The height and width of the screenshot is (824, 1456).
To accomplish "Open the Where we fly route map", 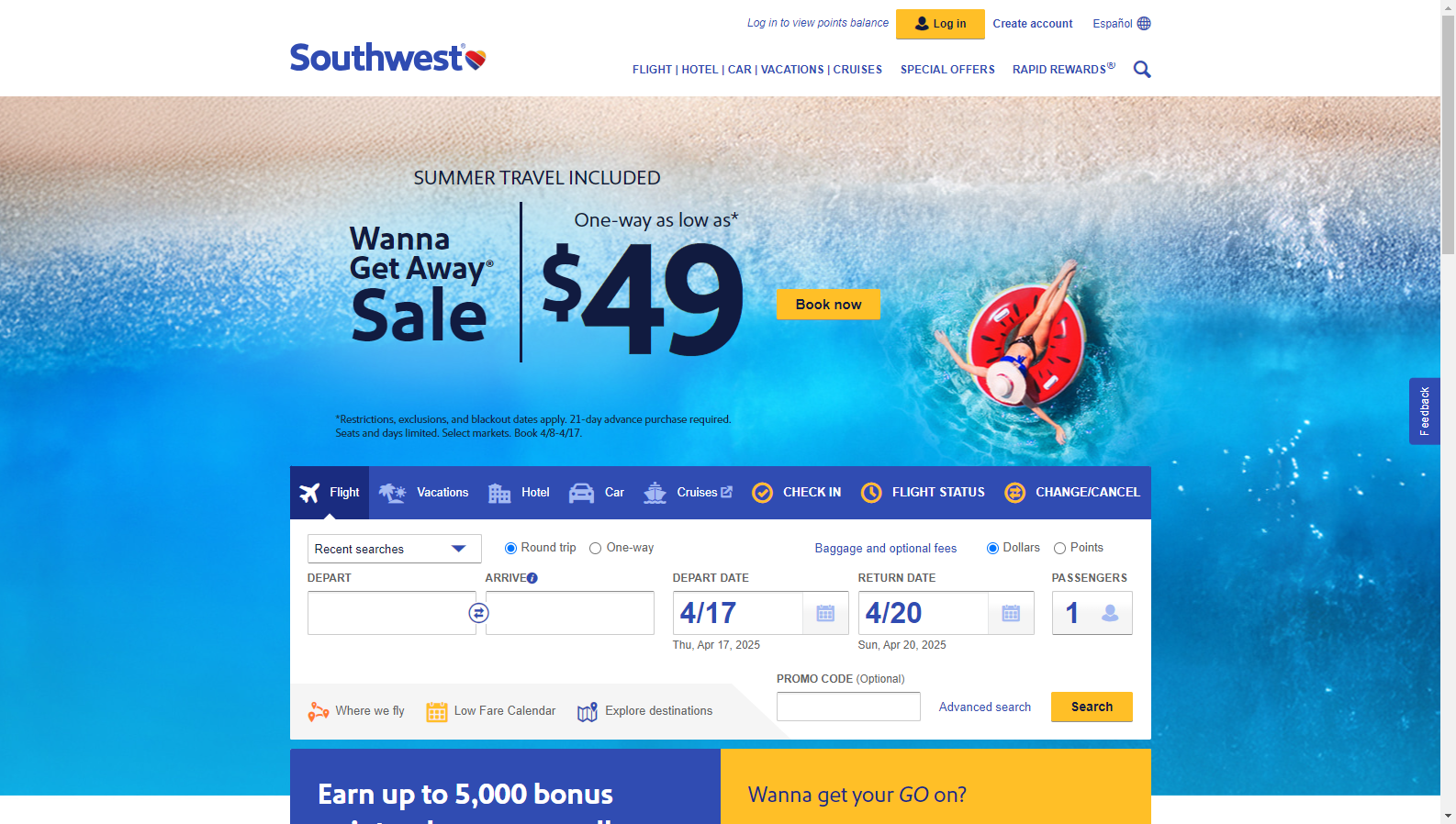I will (x=356, y=711).
